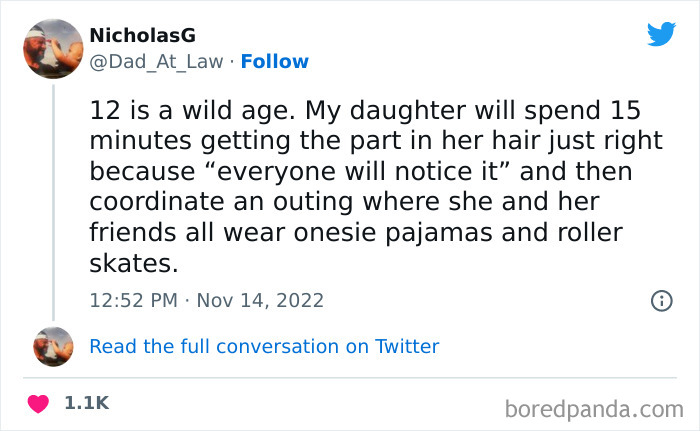Image resolution: width=700 pixels, height=431 pixels.
Task: Click the word "Twitter" in the conversation link
Action: point(407,347)
